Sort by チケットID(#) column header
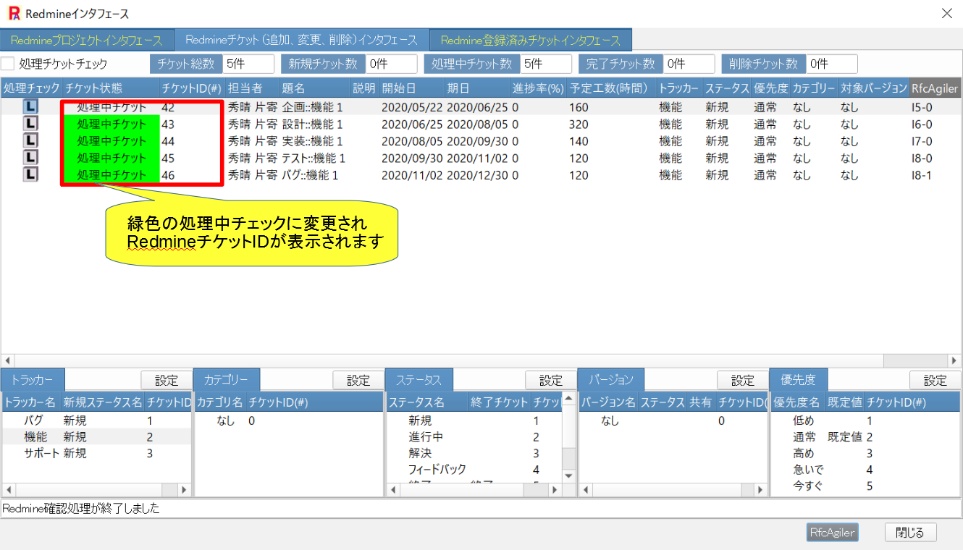This screenshot has width=963, height=550. tap(192, 88)
